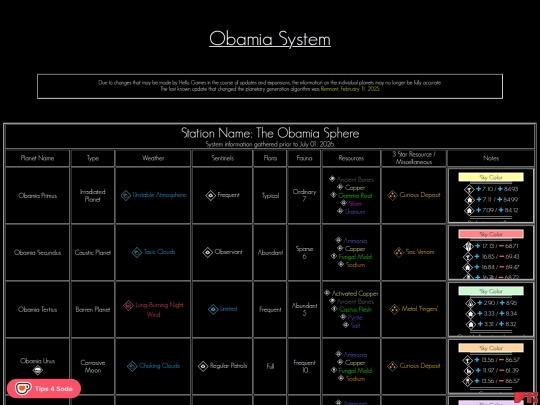This screenshot has width=540, height=405.
Task: Click the Choking Clouds weather link
Action: pos(159,365)
